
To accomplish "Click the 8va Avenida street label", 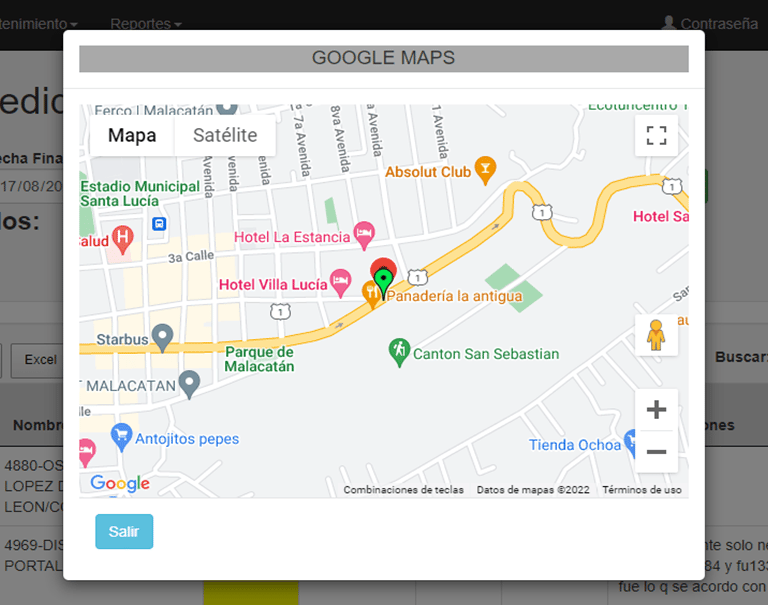I will point(340,139).
